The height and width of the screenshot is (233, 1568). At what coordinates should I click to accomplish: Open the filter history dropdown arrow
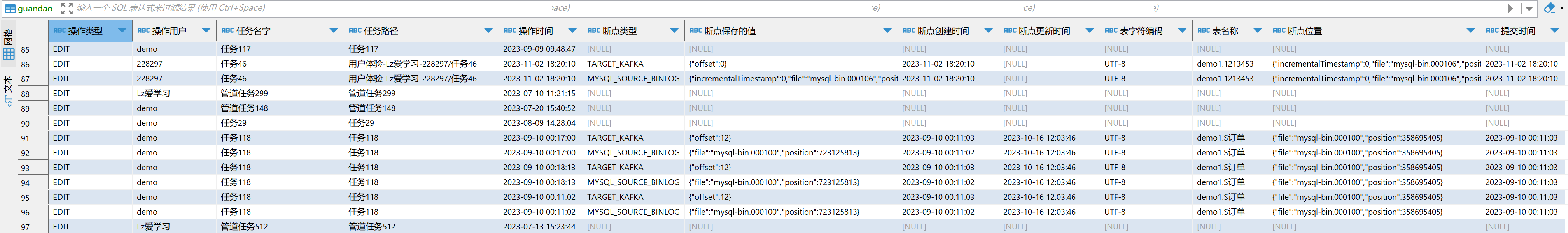coord(1528,9)
